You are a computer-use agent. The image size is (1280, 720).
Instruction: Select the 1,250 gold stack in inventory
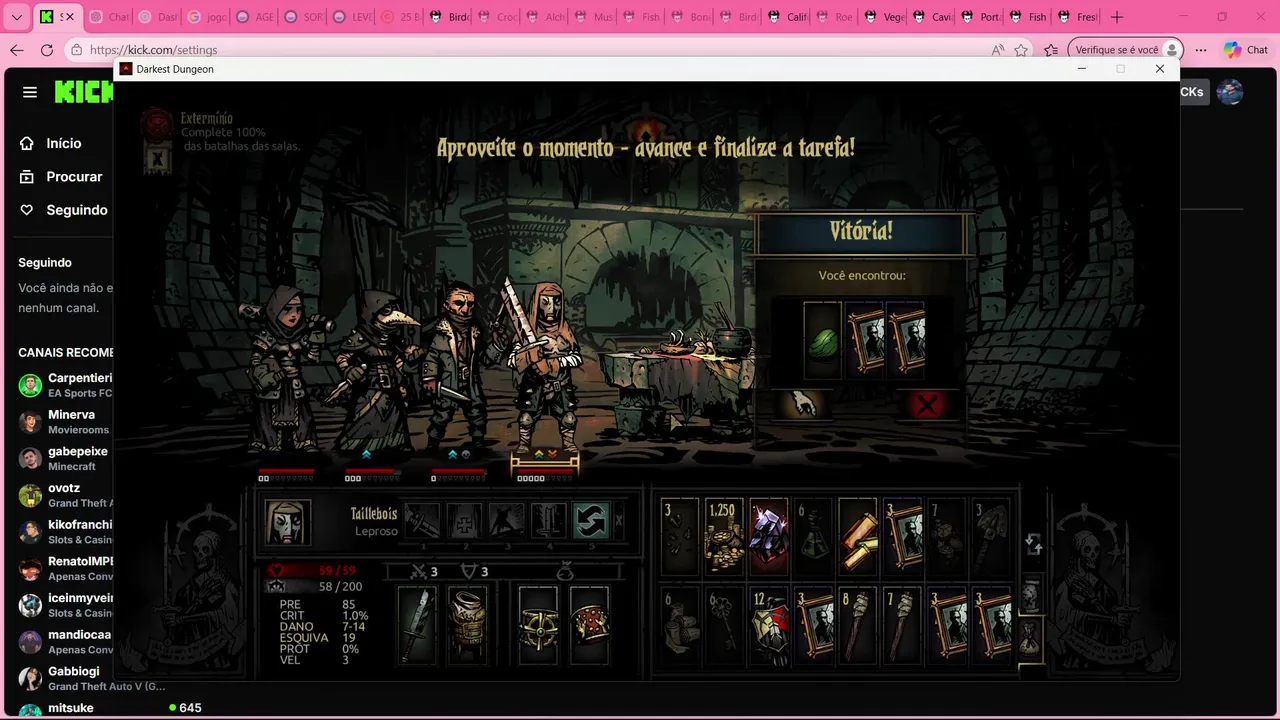click(725, 537)
